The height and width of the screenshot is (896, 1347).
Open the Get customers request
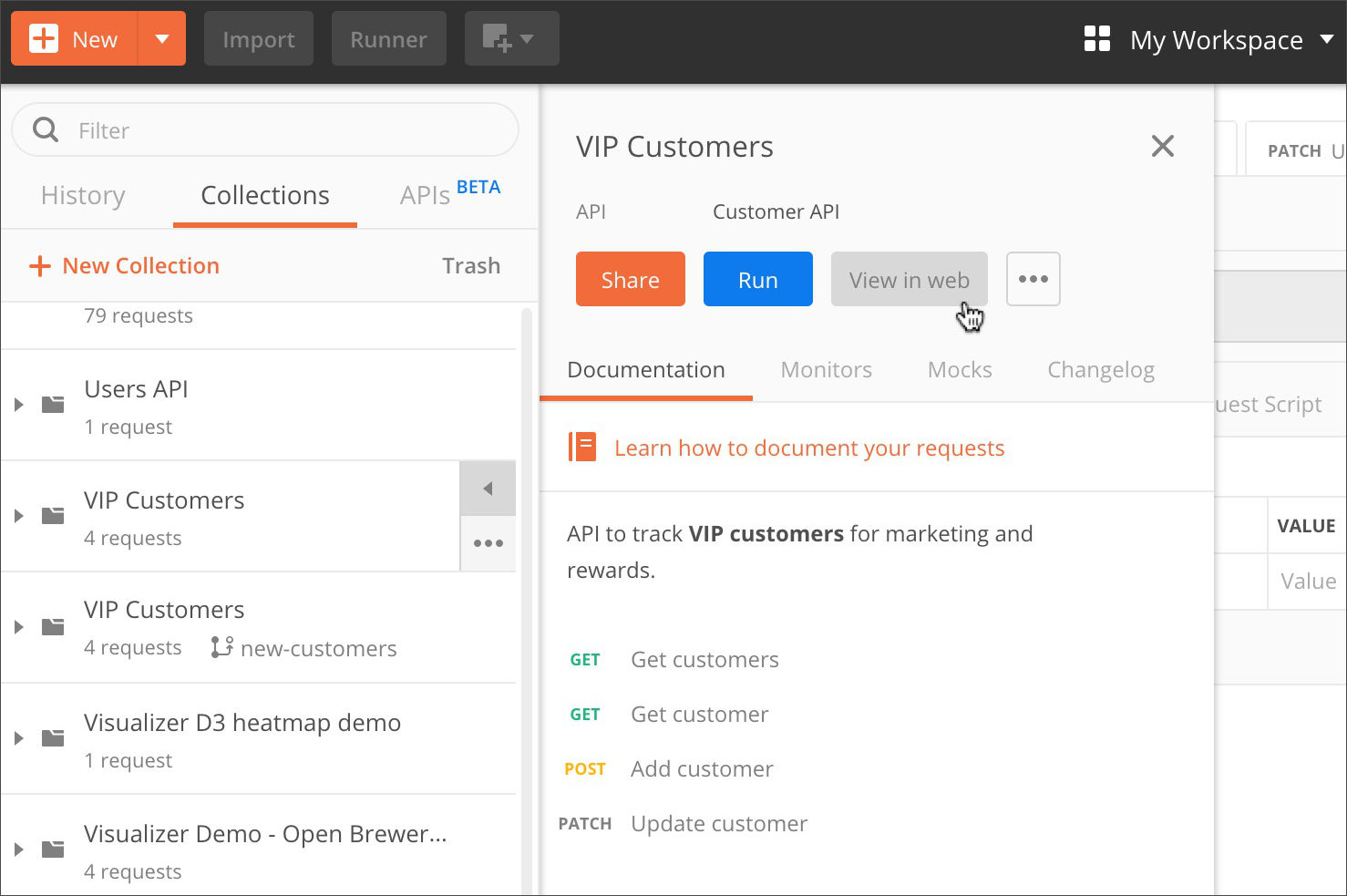(704, 660)
